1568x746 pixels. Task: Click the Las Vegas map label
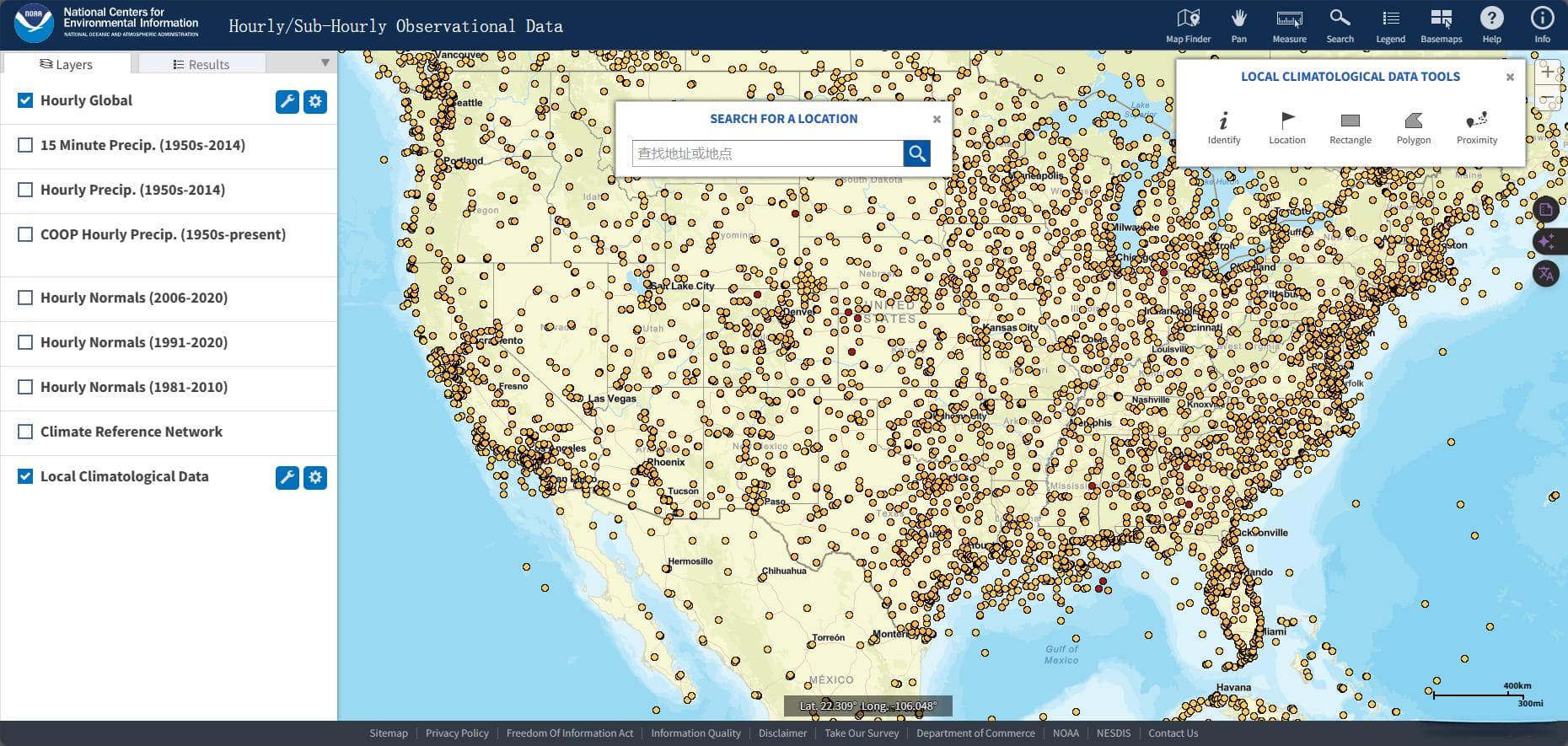[x=612, y=399]
